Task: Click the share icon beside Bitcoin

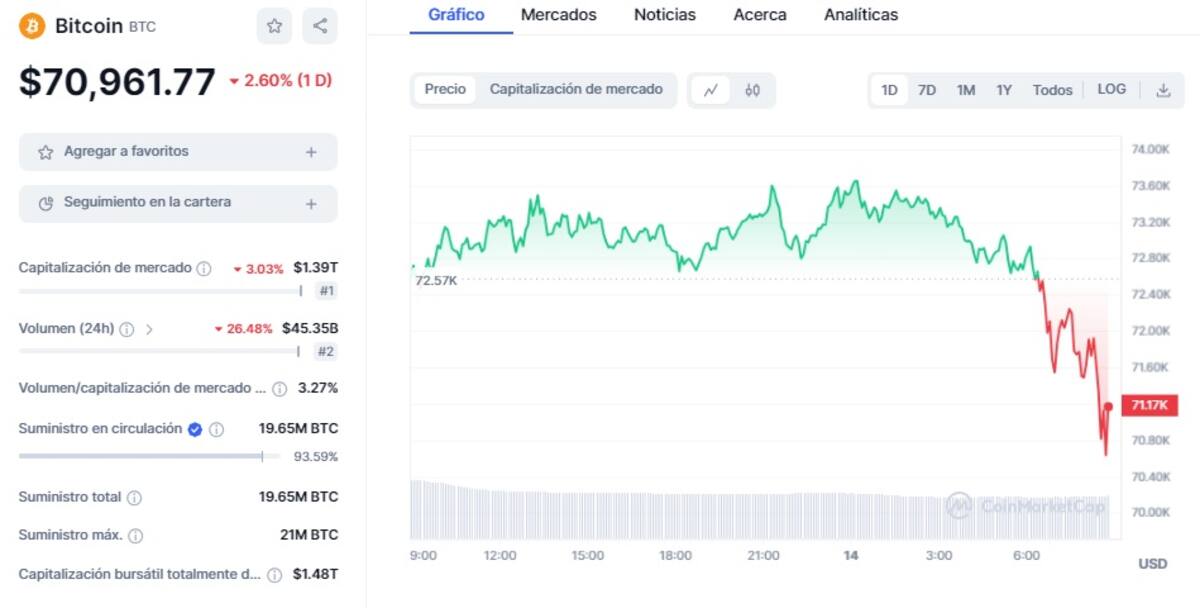Action: tap(320, 26)
